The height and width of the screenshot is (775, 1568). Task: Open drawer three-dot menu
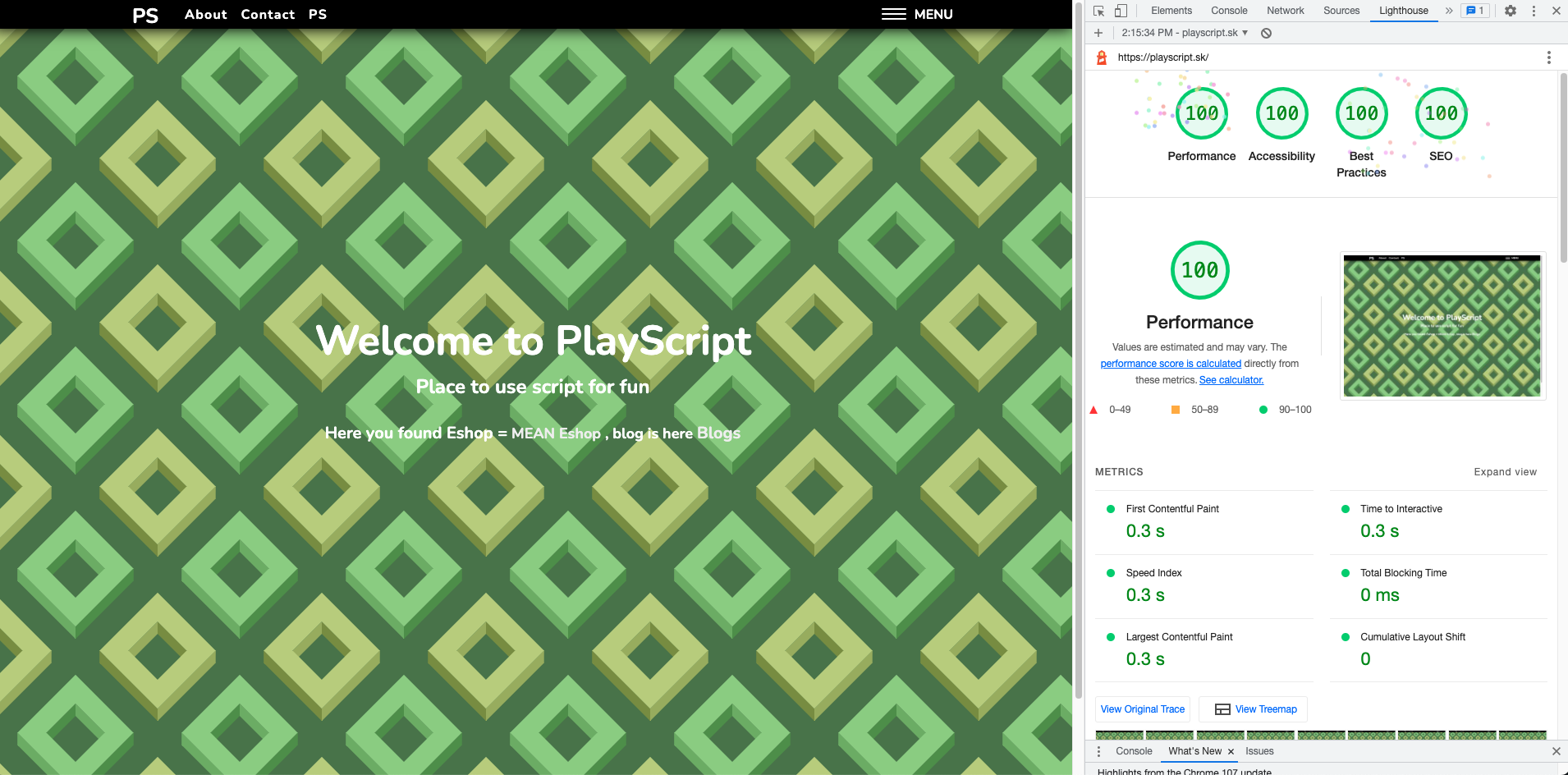(x=1098, y=751)
